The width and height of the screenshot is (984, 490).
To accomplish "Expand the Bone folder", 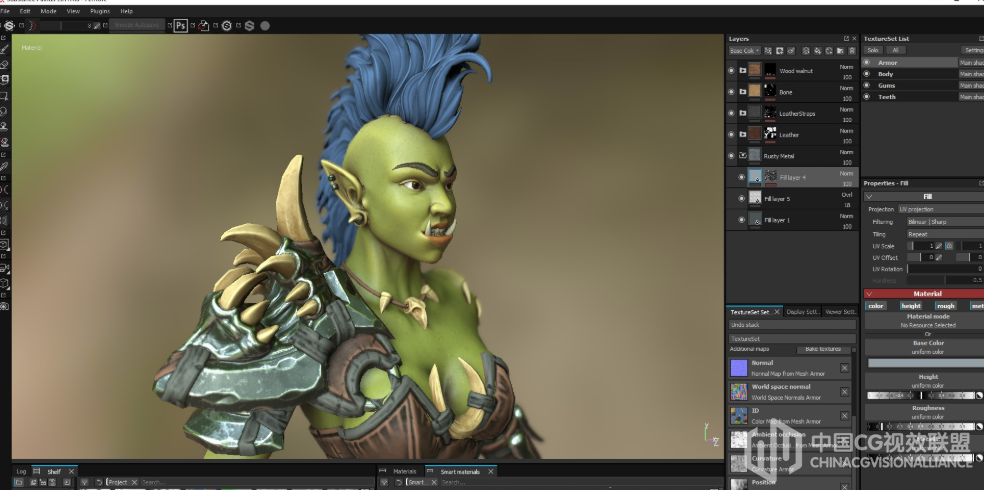I will coord(742,92).
